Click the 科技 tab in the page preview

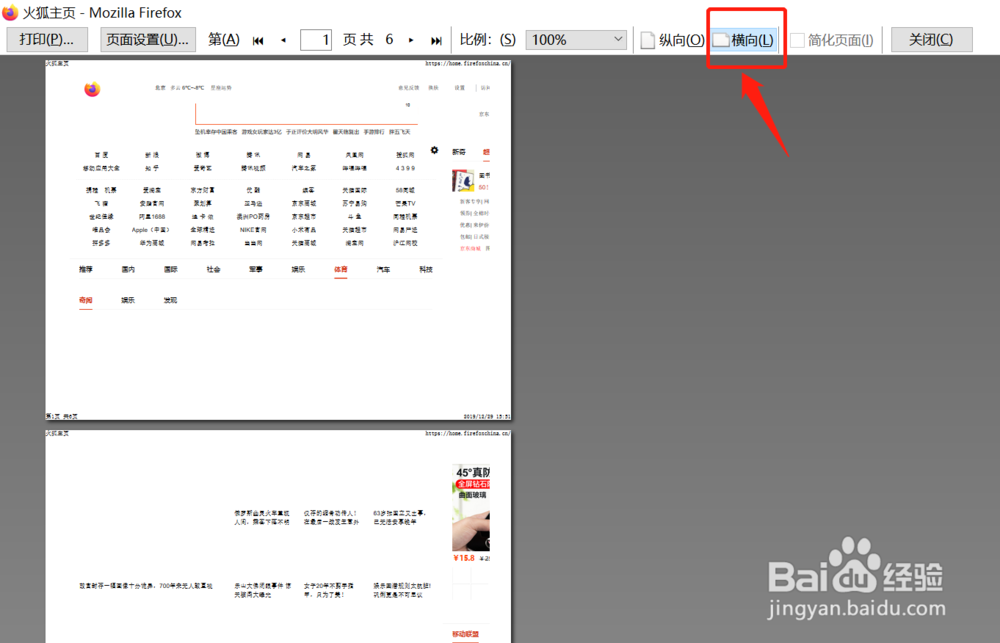click(x=425, y=269)
